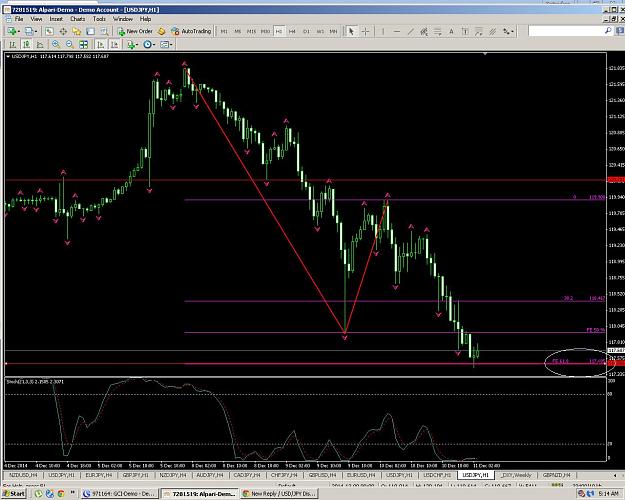Toggle the Terminal panel icon
The image size is (625, 500).
[x=90, y=31]
